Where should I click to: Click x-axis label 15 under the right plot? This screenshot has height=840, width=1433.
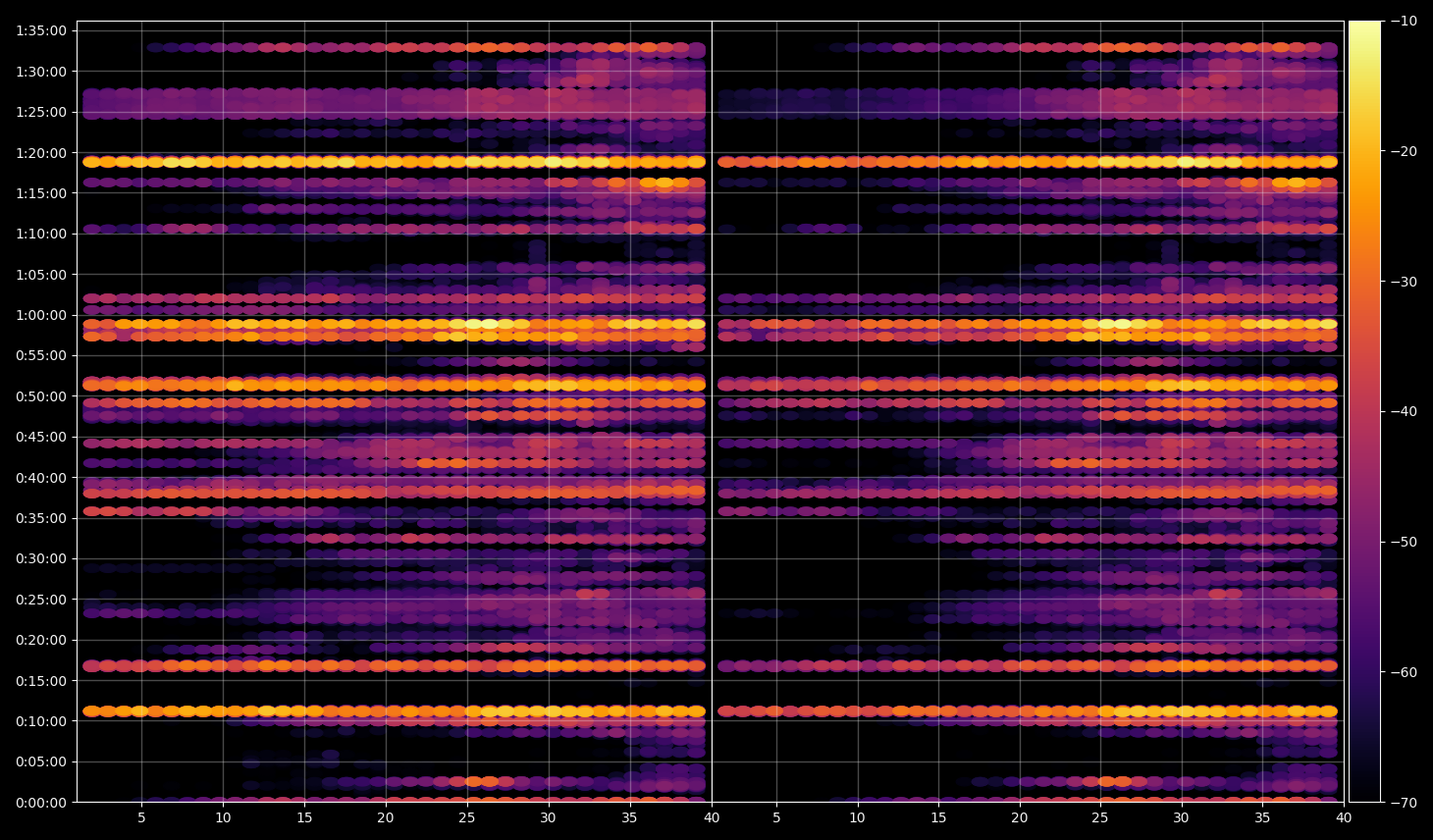click(x=938, y=818)
